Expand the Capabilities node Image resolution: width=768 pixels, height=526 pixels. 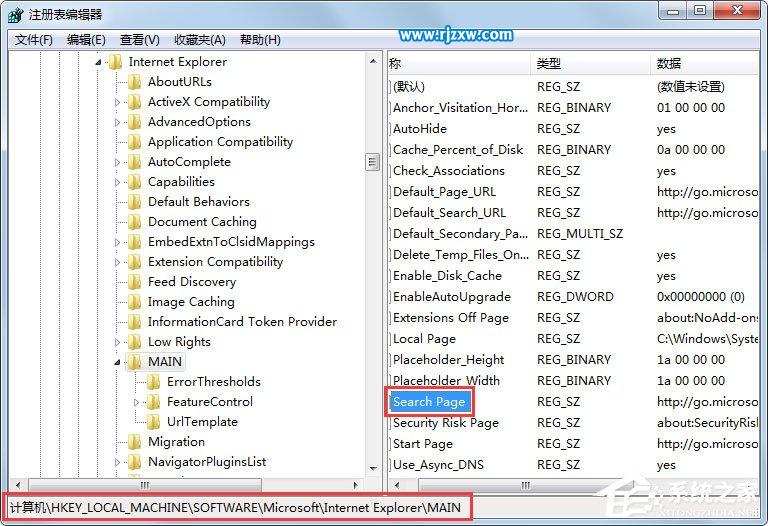pos(117,182)
